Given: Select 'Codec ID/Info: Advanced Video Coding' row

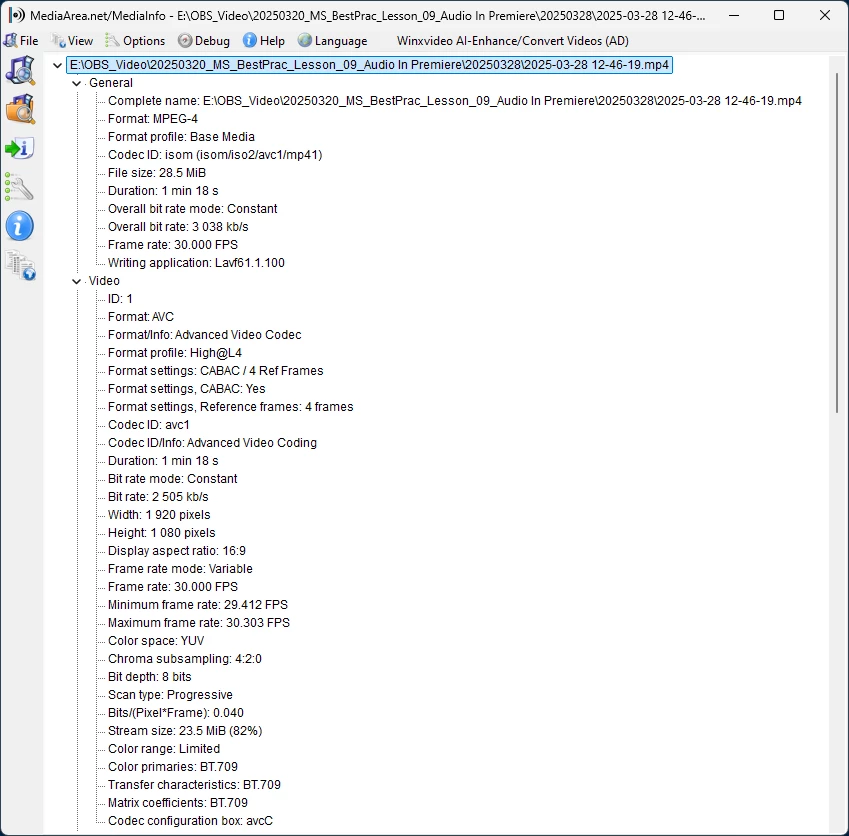Looking at the screenshot, I should coord(212,443).
